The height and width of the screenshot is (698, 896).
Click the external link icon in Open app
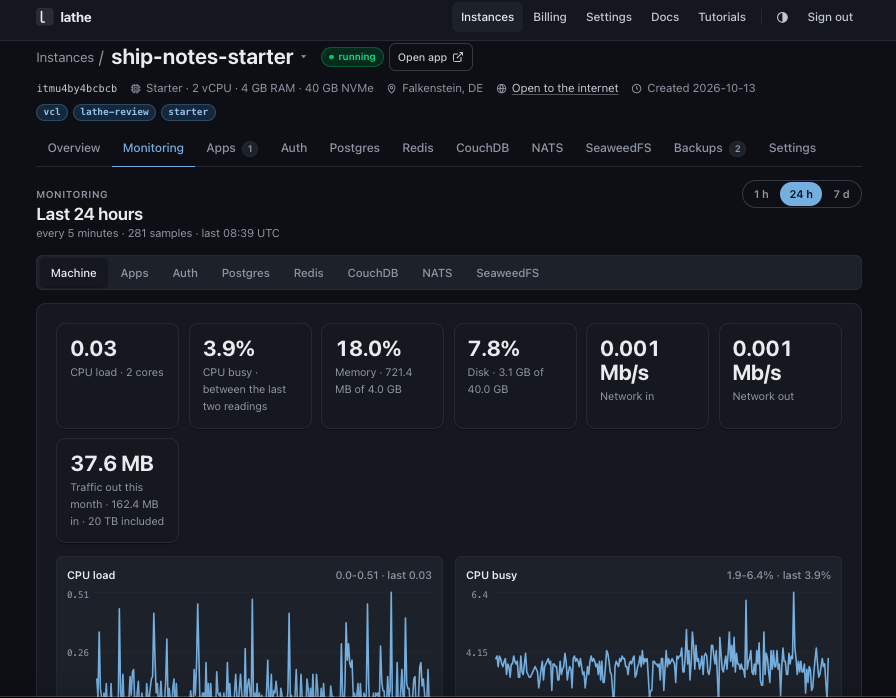[458, 57]
